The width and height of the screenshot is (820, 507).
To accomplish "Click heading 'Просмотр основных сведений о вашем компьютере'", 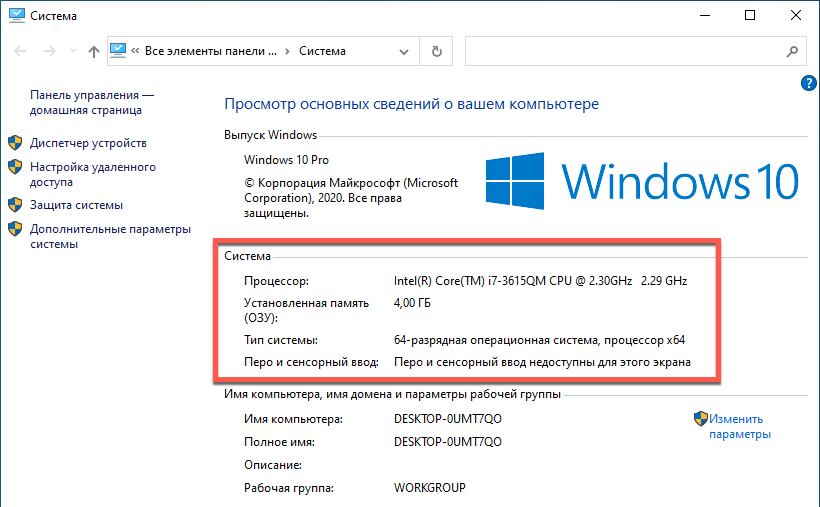I will pyautogui.click(x=412, y=104).
